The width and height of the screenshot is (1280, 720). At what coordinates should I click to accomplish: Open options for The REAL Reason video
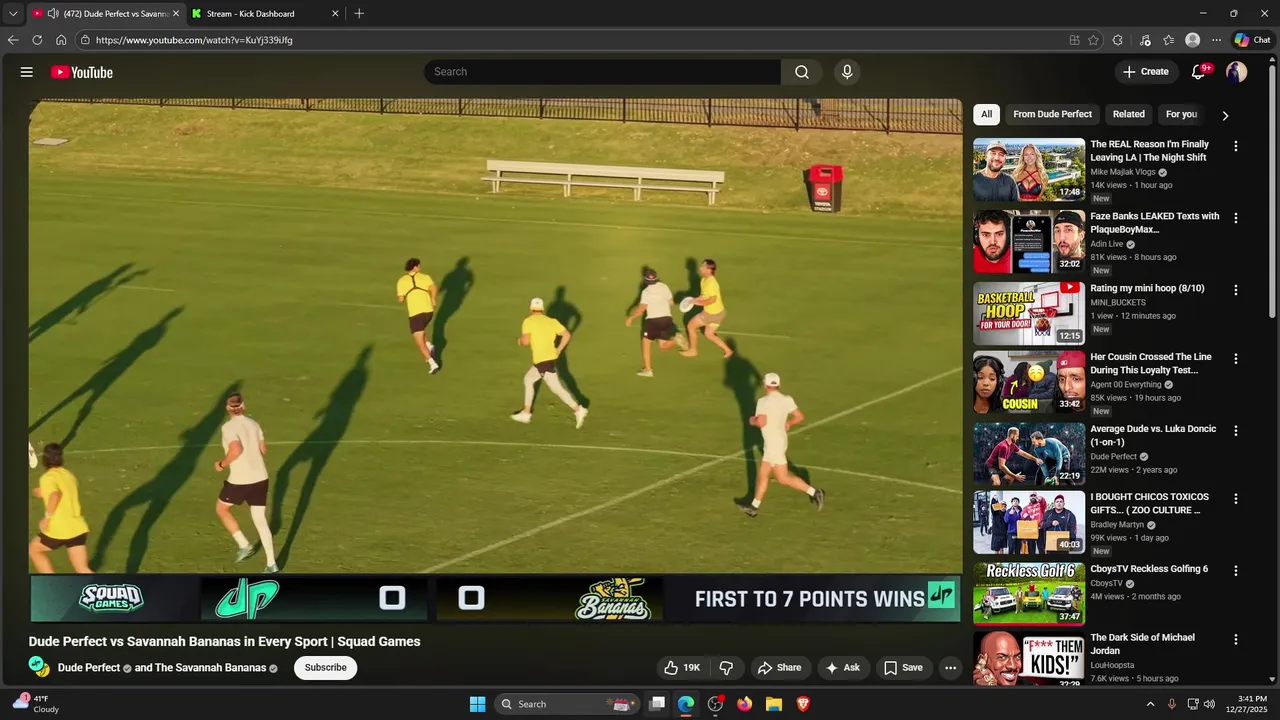pos(1236,146)
